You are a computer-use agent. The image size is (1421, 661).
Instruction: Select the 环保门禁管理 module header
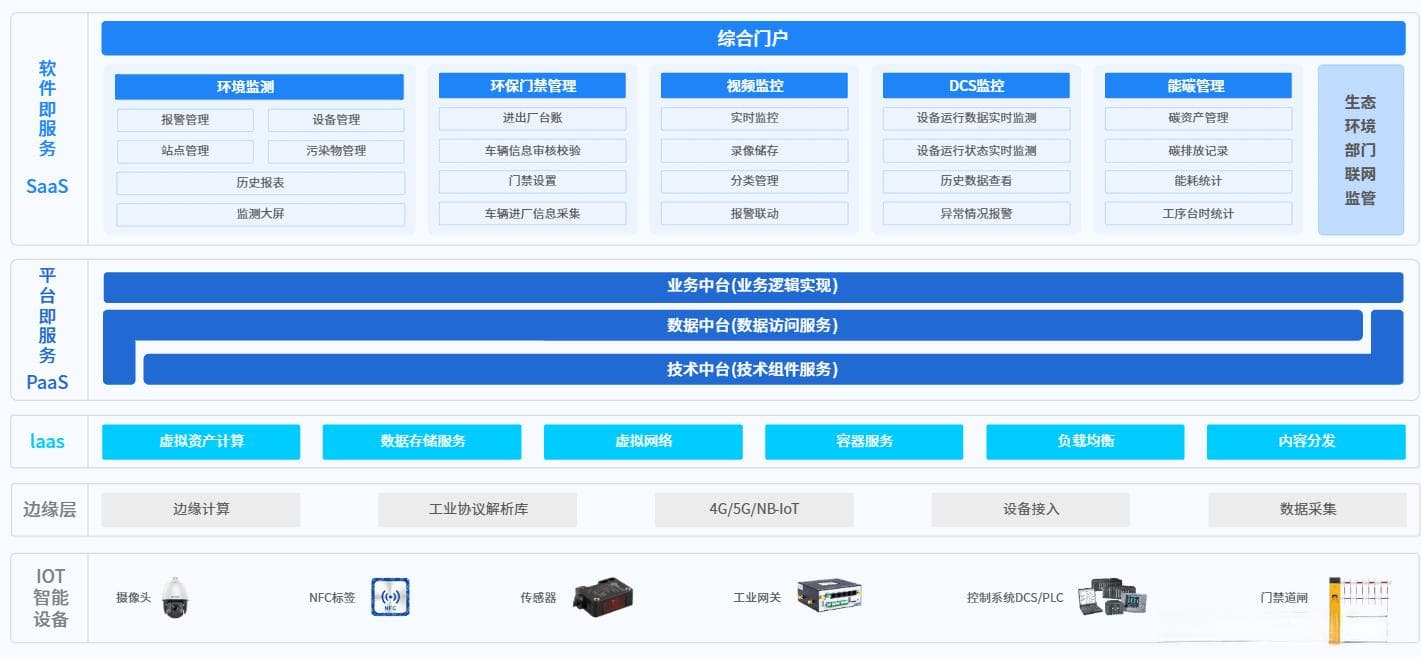[x=532, y=86]
